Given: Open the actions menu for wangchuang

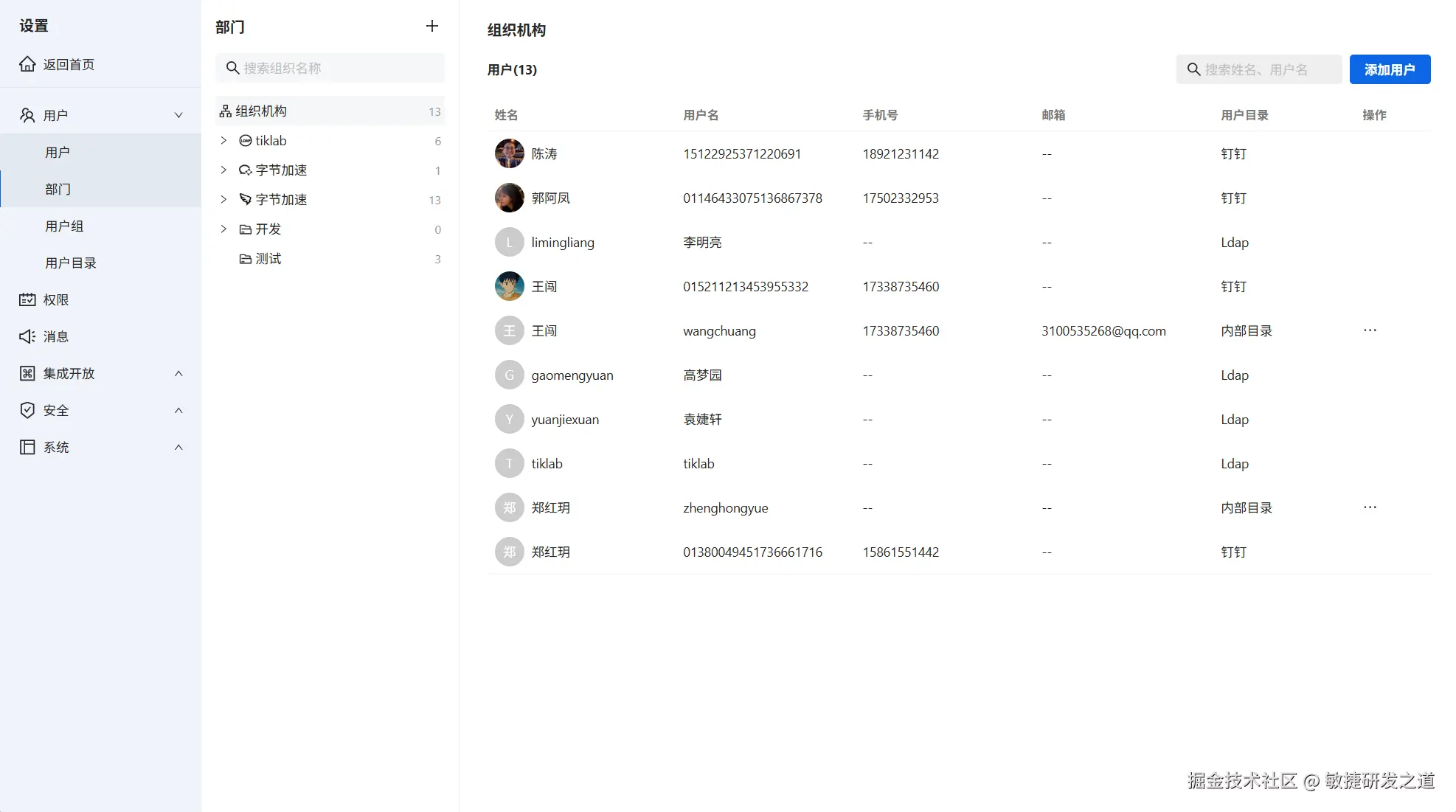Looking at the screenshot, I should click(x=1370, y=330).
